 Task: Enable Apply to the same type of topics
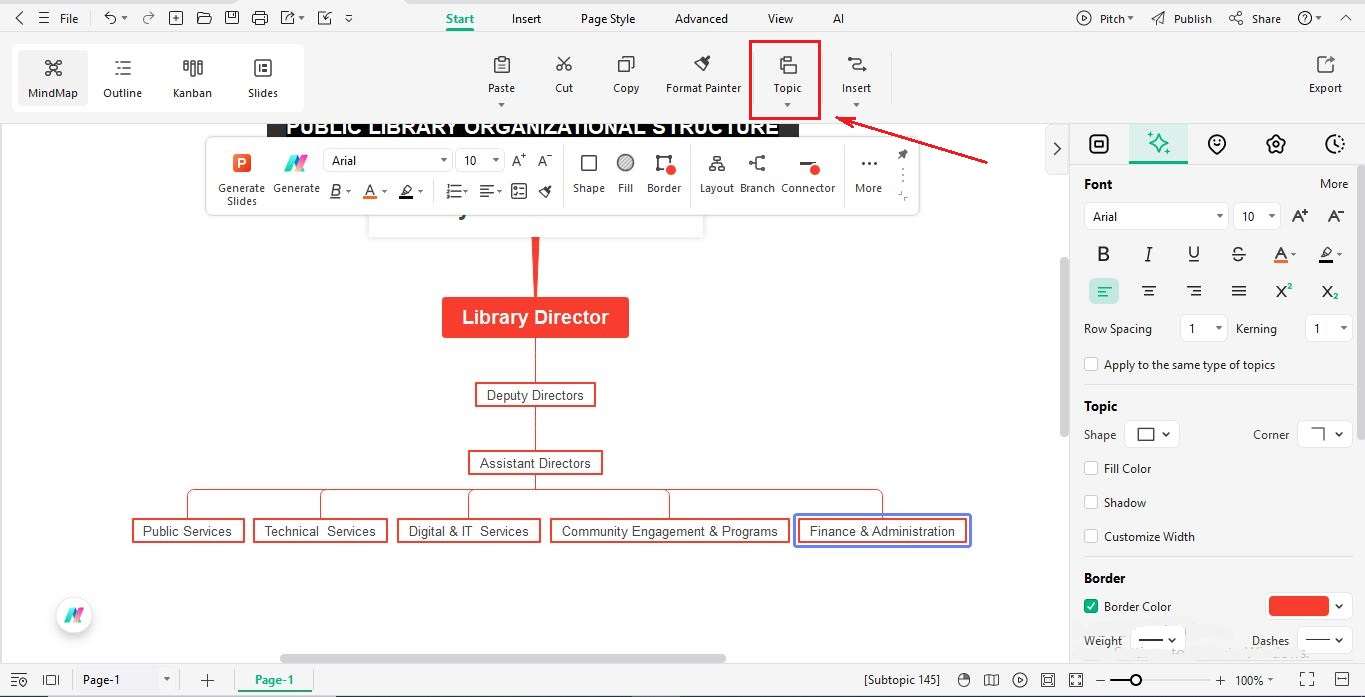click(x=1091, y=365)
